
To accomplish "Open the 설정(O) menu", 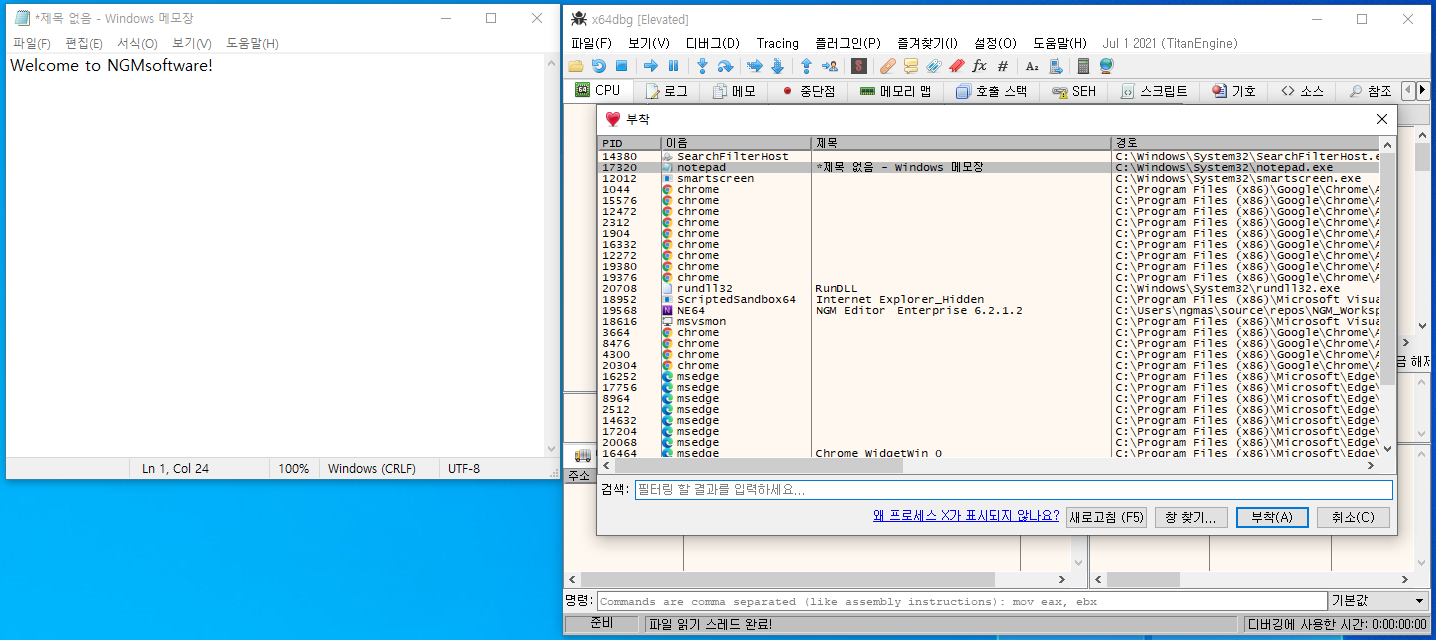I will click(996, 43).
